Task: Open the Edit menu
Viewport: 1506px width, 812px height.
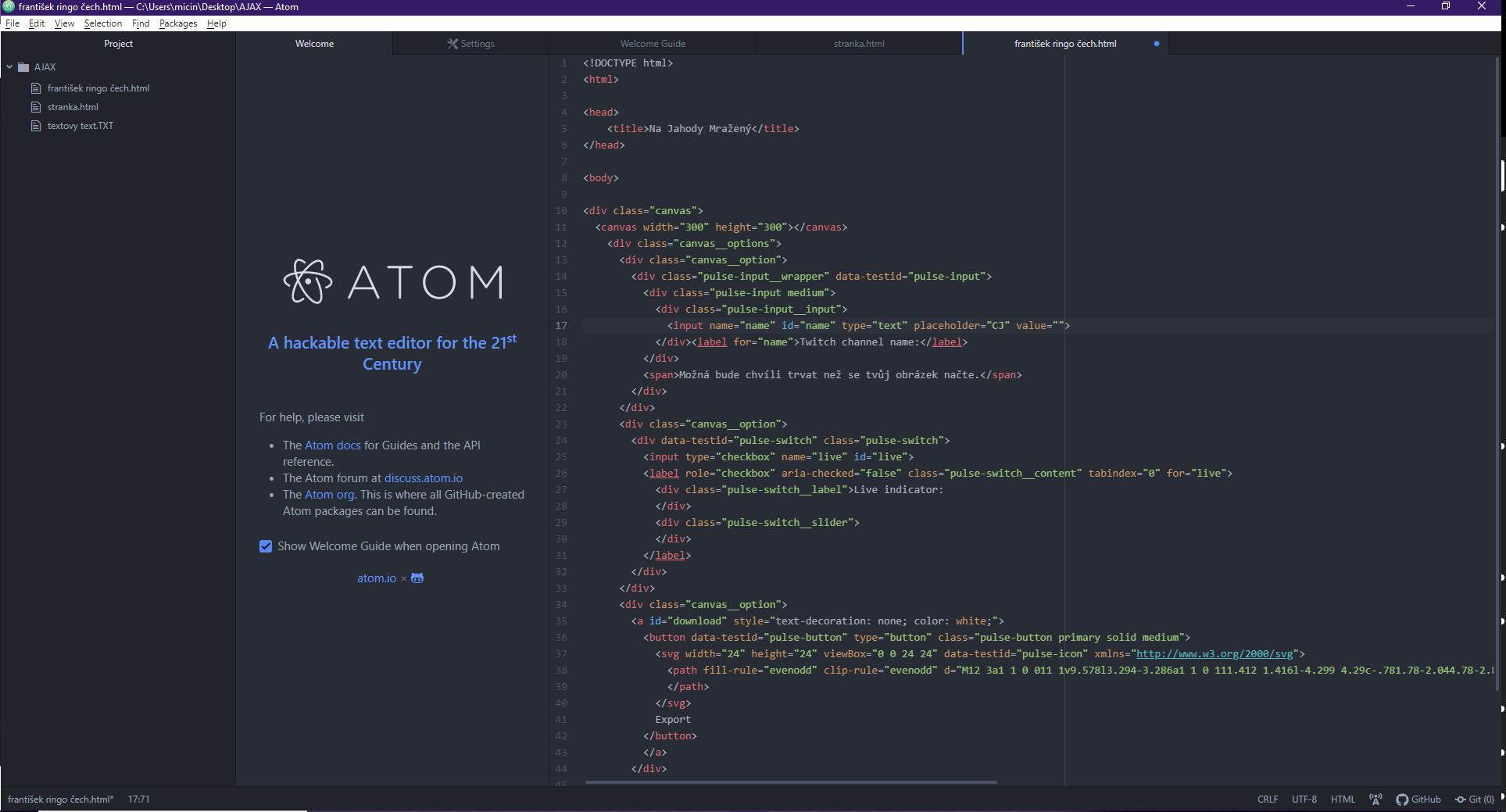Action: point(37,23)
